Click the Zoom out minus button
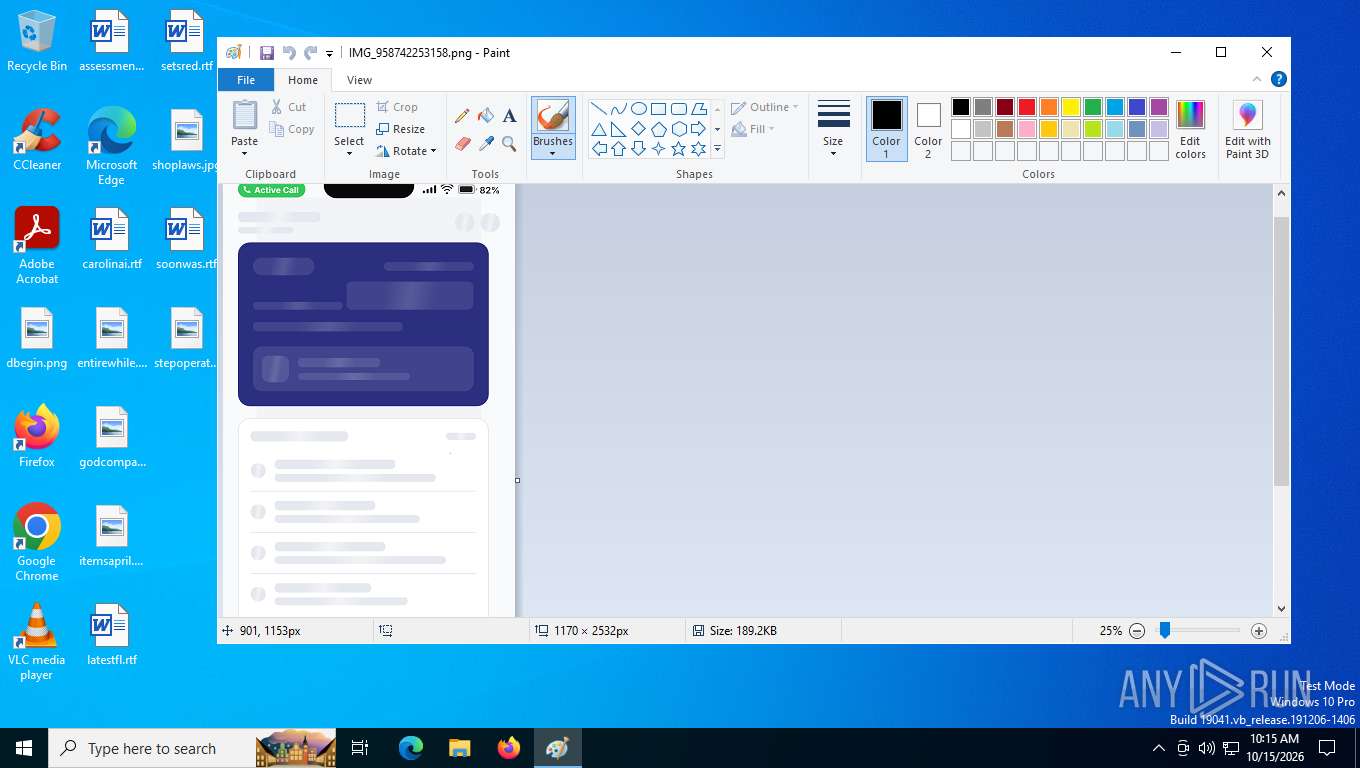Image resolution: width=1360 pixels, height=768 pixels. click(x=1137, y=631)
